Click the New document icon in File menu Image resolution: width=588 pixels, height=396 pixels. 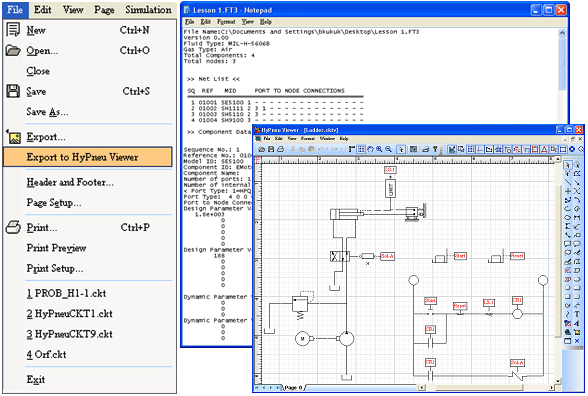[x=13, y=29]
